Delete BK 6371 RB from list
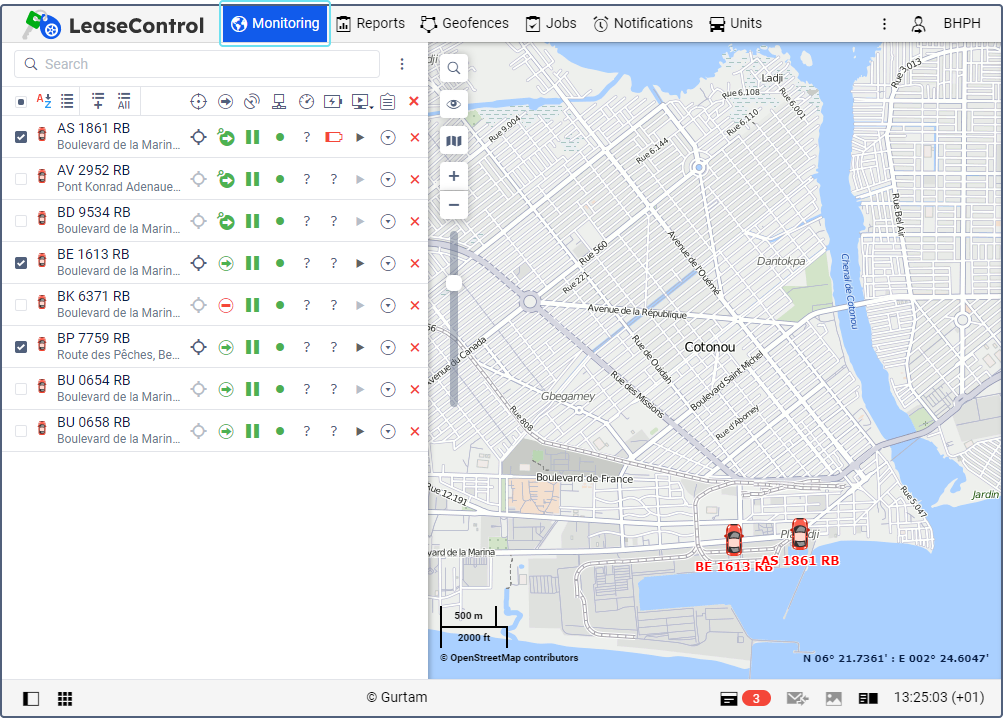Screen dimensions: 1003x718 pyautogui.click(x=414, y=305)
